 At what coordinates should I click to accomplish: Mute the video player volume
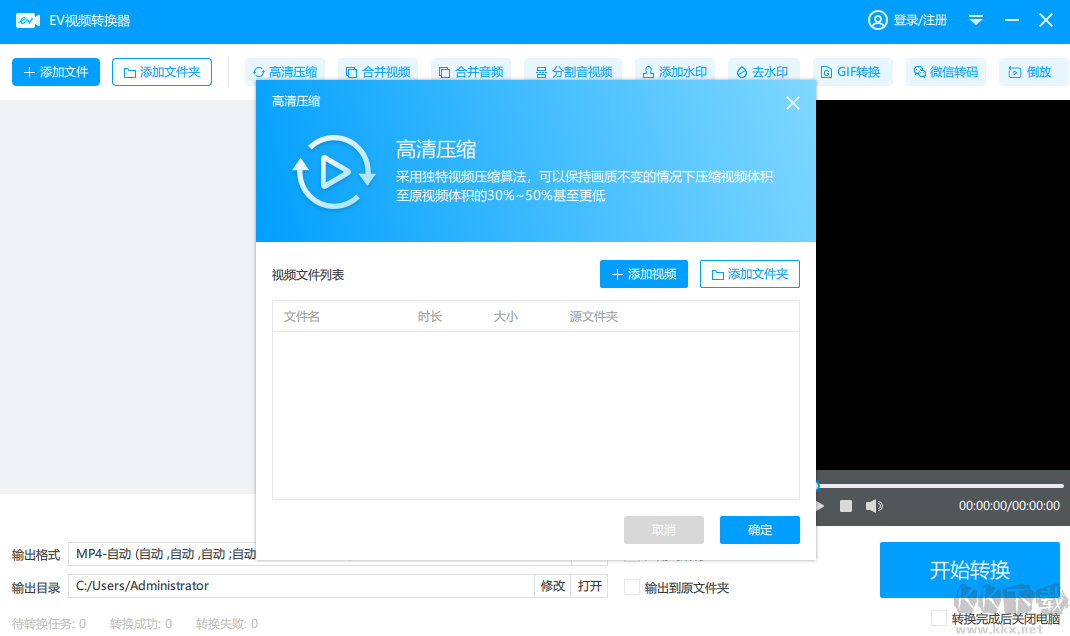874,506
